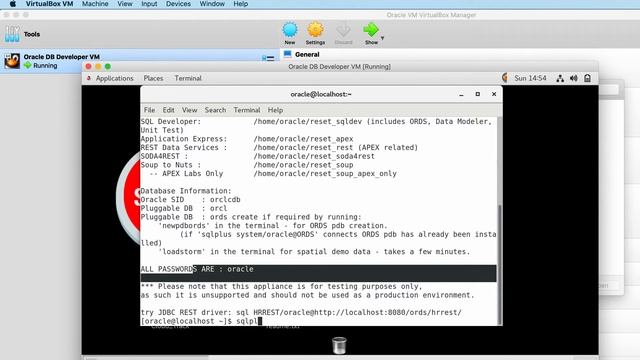Open the macOS Help menu
This screenshot has width=640, height=360.
[240, 4]
